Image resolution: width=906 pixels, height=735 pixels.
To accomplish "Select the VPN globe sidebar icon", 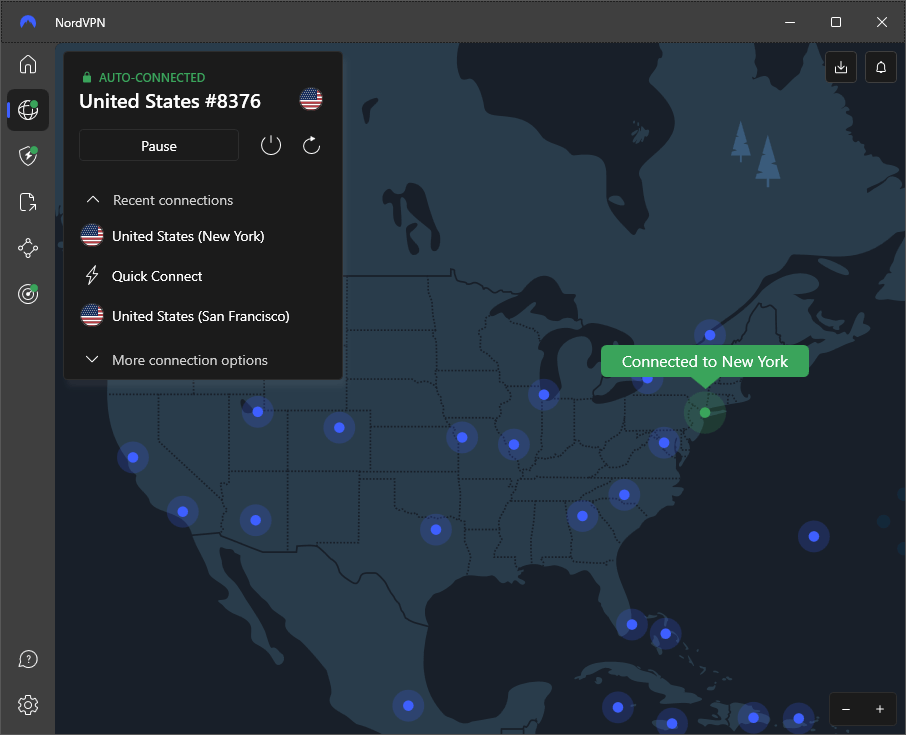I will 28,110.
